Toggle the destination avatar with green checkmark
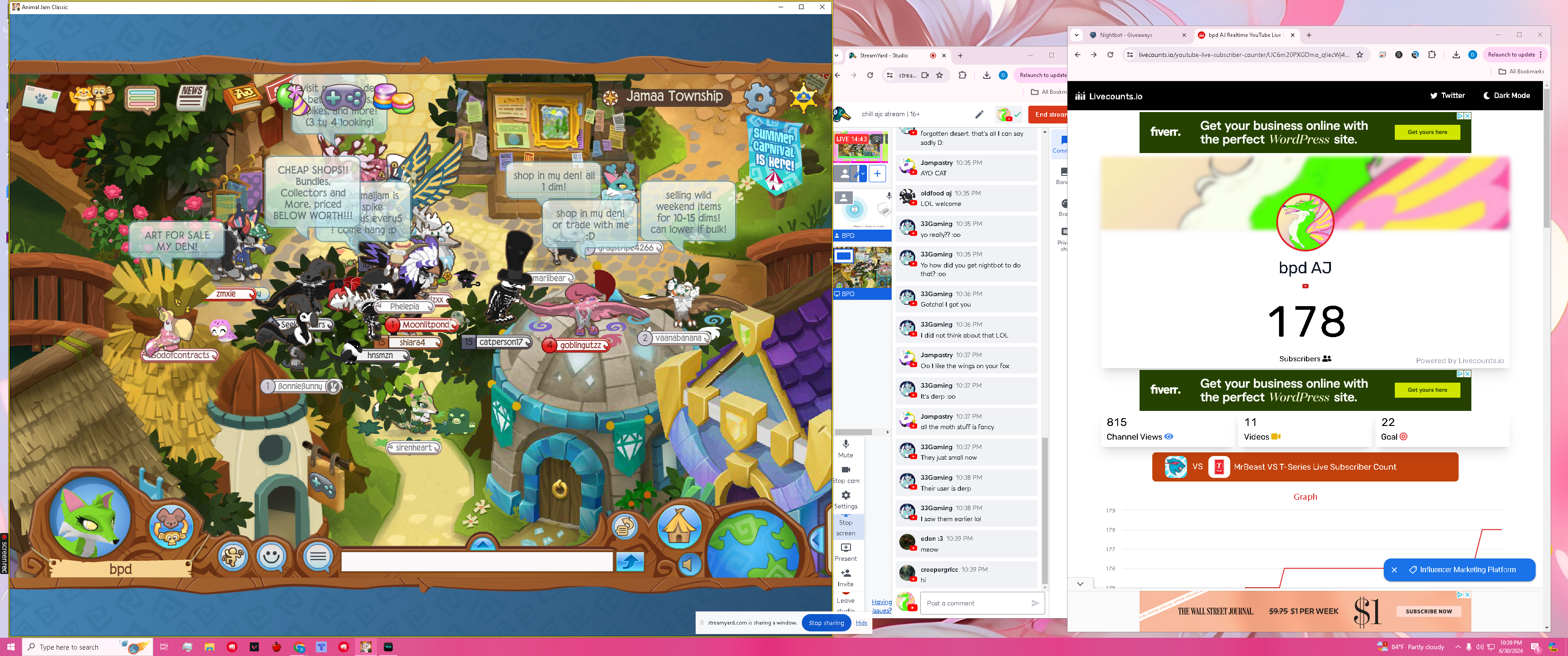Image resolution: width=1568 pixels, height=656 pixels. coord(1008,114)
